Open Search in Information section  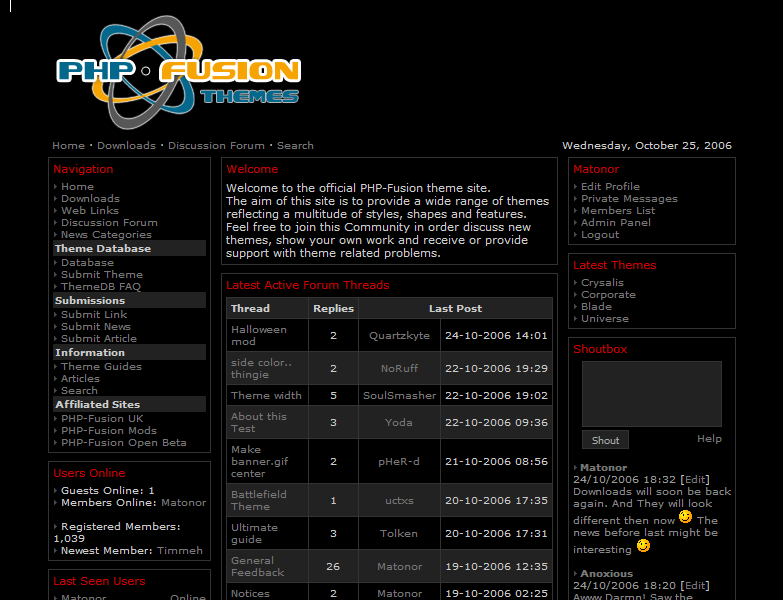pyautogui.click(x=79, y=390)
